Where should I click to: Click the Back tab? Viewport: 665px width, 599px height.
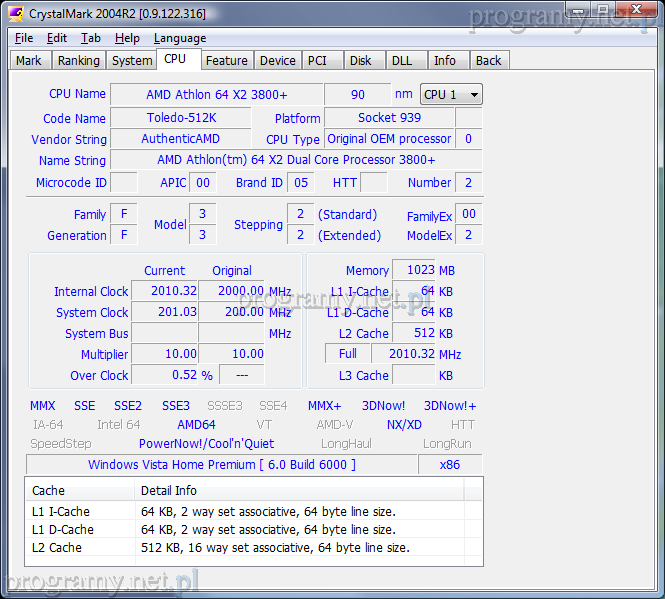tap(488, 61)
